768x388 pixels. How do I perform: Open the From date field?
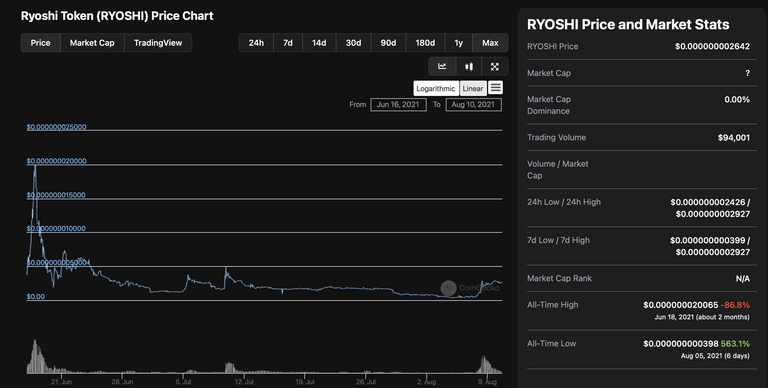(x=398, y=104)
